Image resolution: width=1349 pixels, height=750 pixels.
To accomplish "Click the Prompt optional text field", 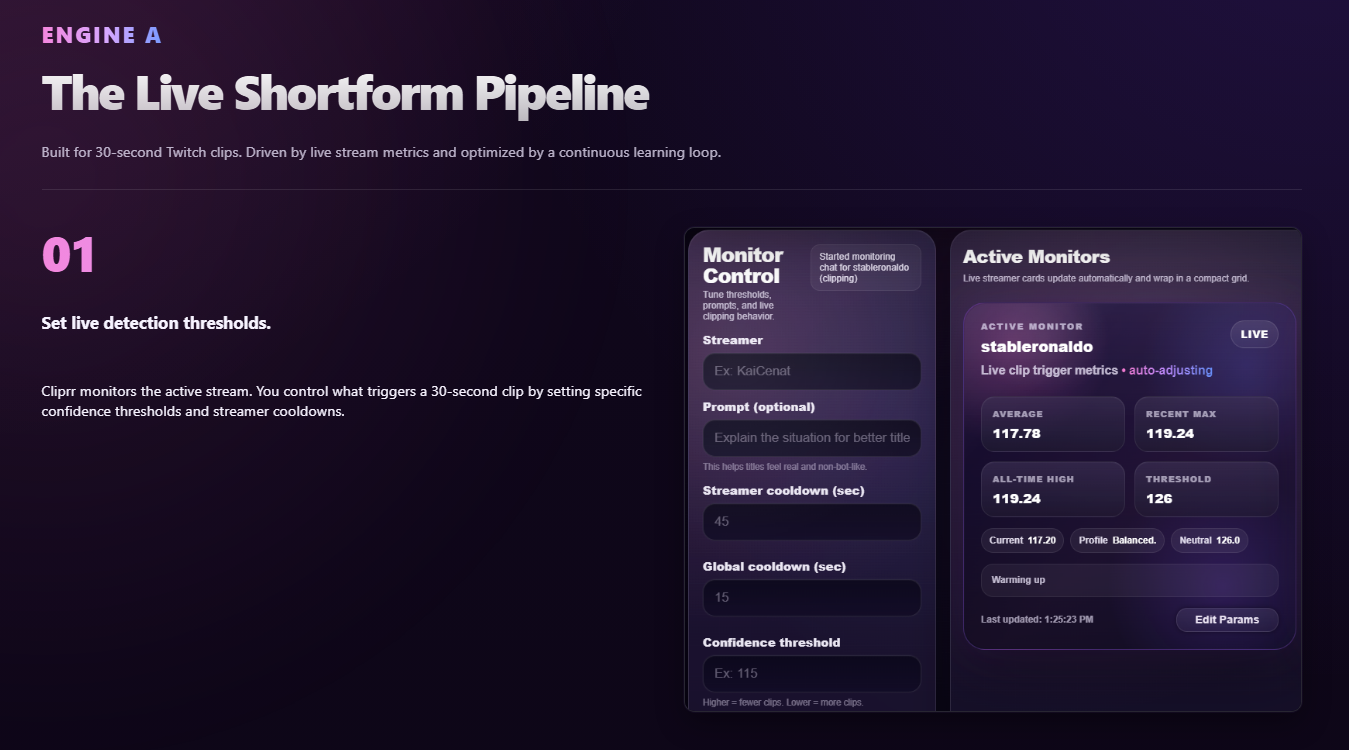I will click(x=811, y=438).
